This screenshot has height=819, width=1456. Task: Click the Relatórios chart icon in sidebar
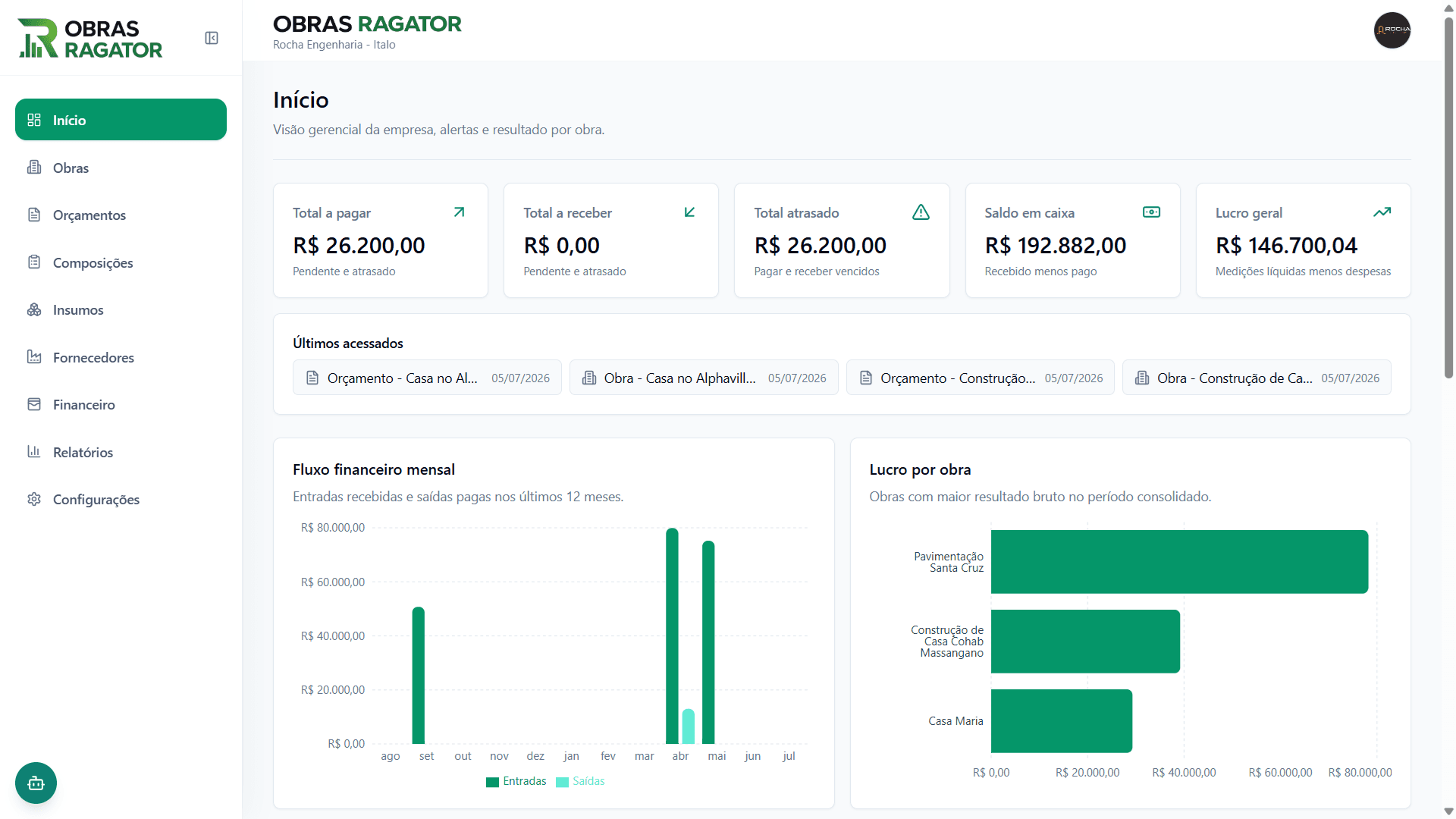pyautogui.click(x=34, y=452)
